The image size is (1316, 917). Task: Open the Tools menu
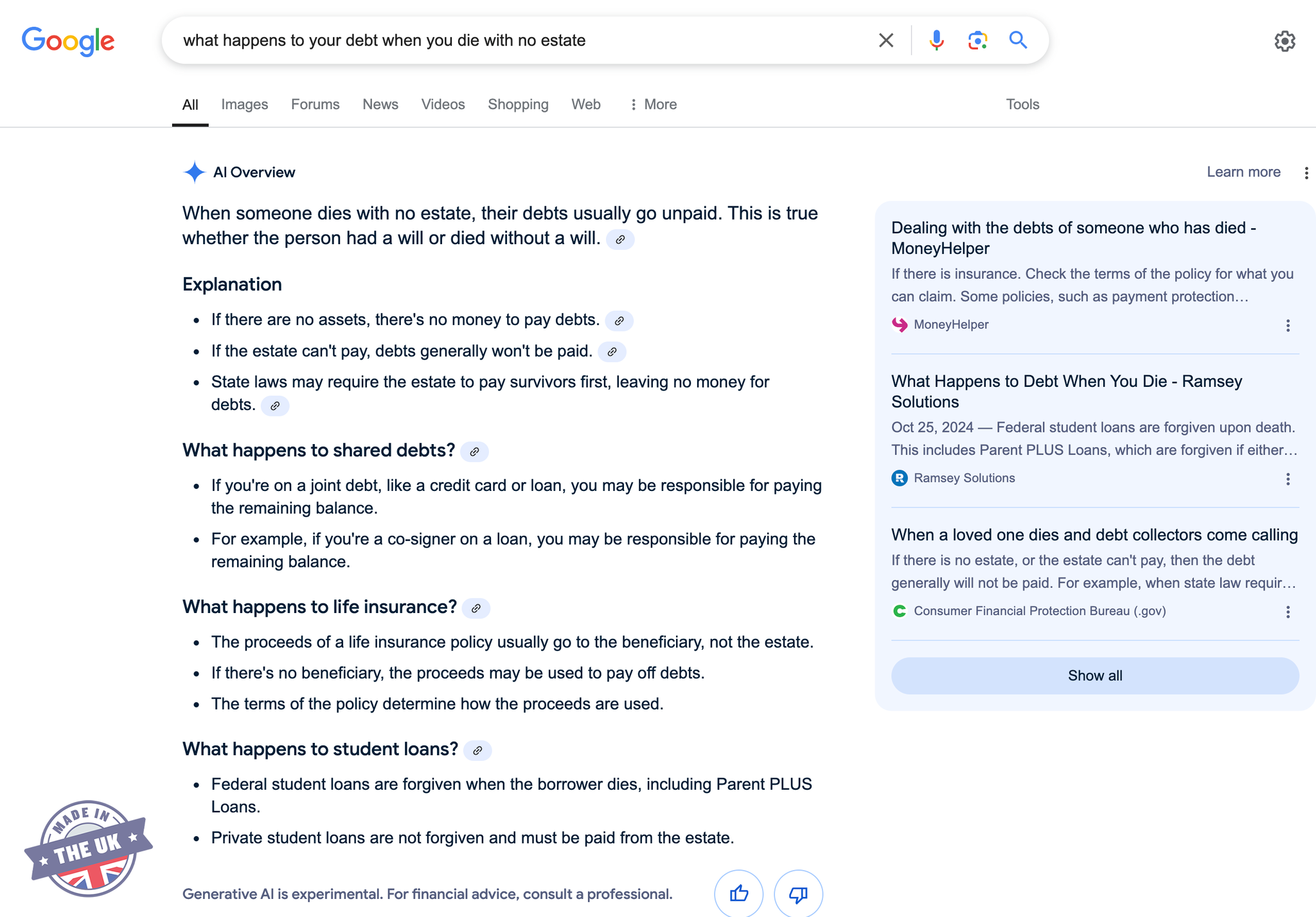pyautogui.click(x=1022, y=104)
